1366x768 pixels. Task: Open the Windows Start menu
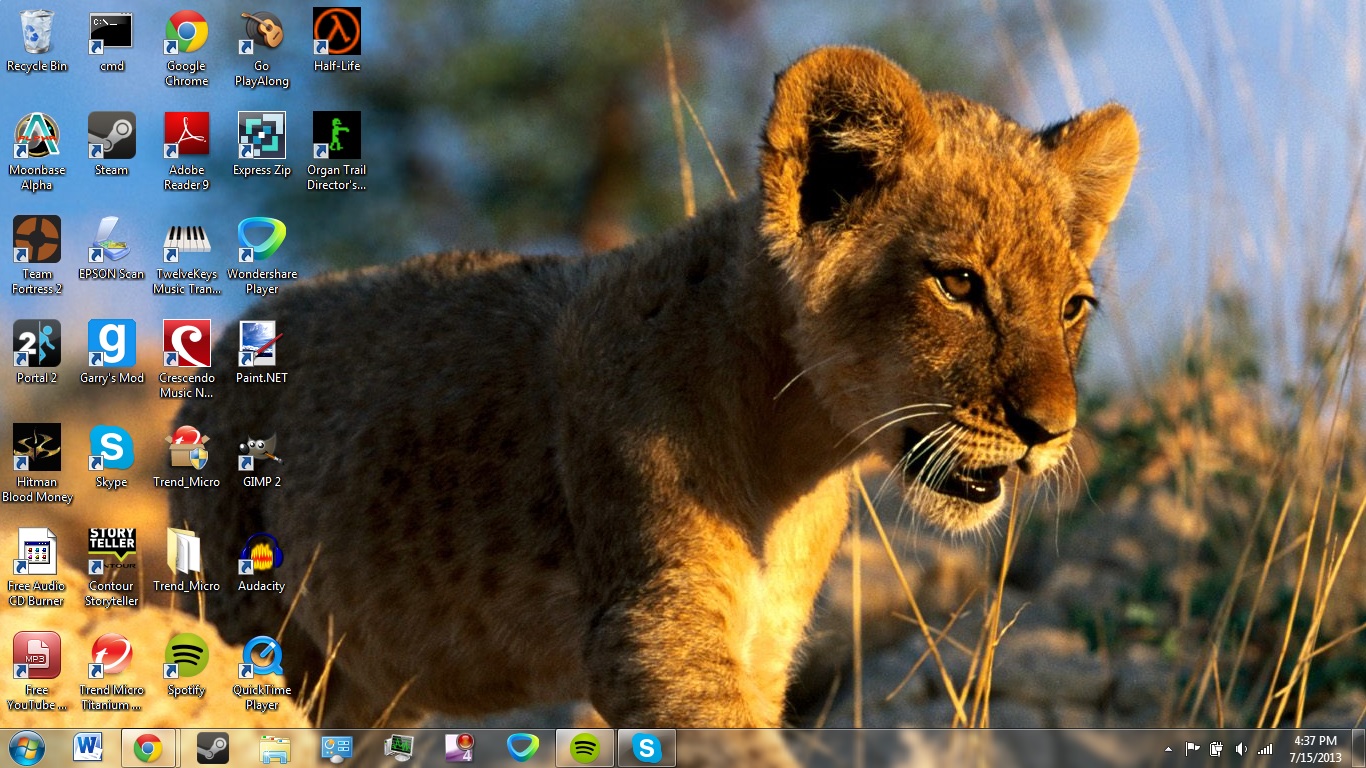(26, 748)
